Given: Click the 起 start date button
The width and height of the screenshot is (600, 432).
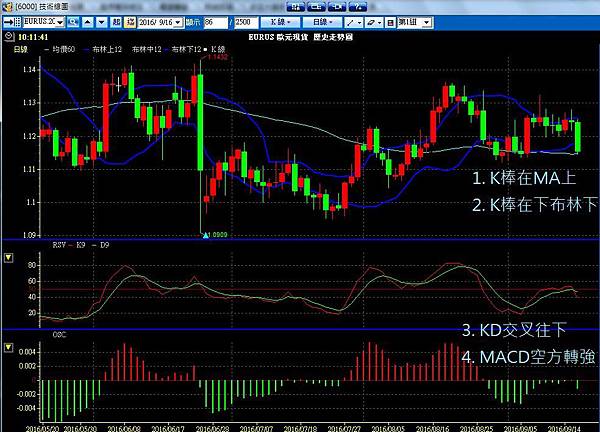Looking at the screenshot, I should [116, 22].
